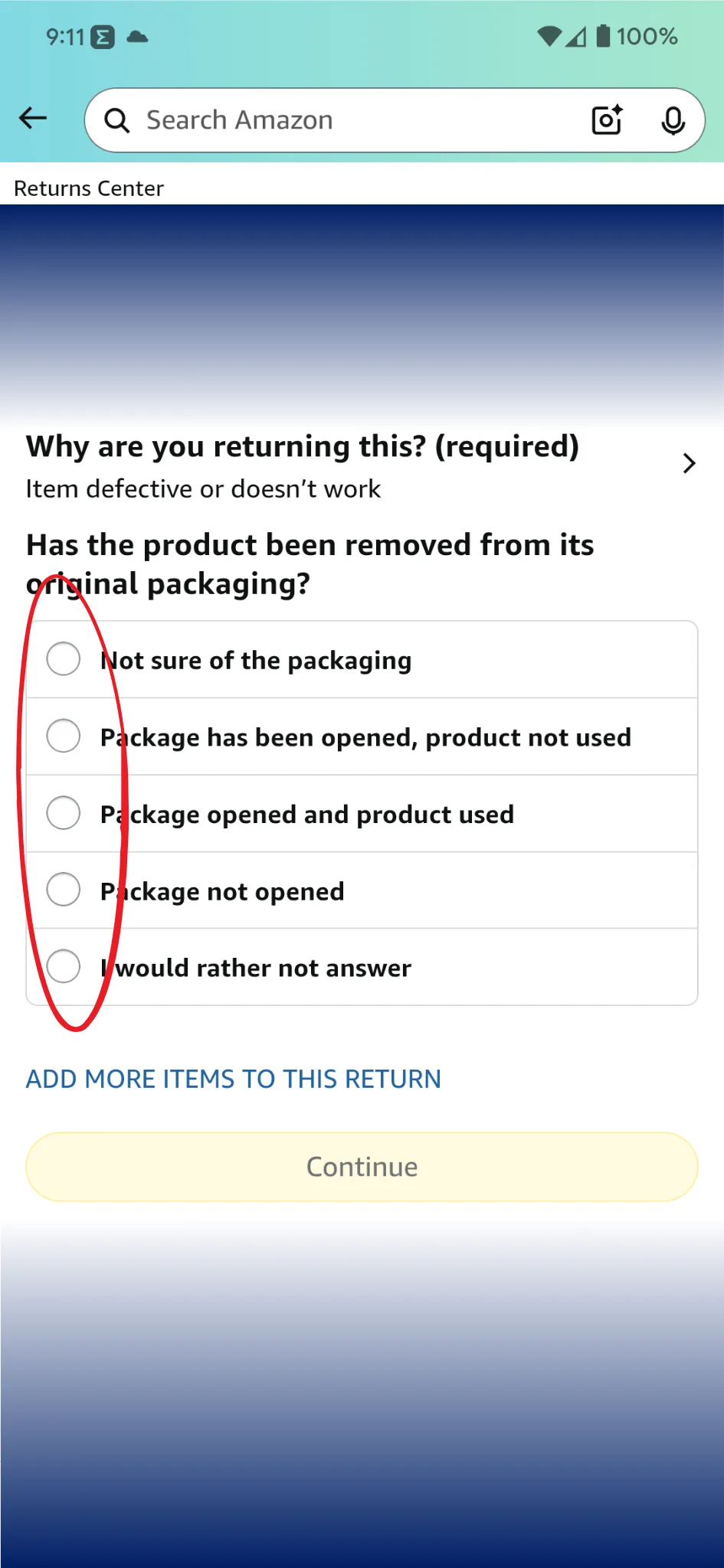724x1568 pixels.
Task: Expand return reason chevron arrow
Action: [x=689, y=463]
